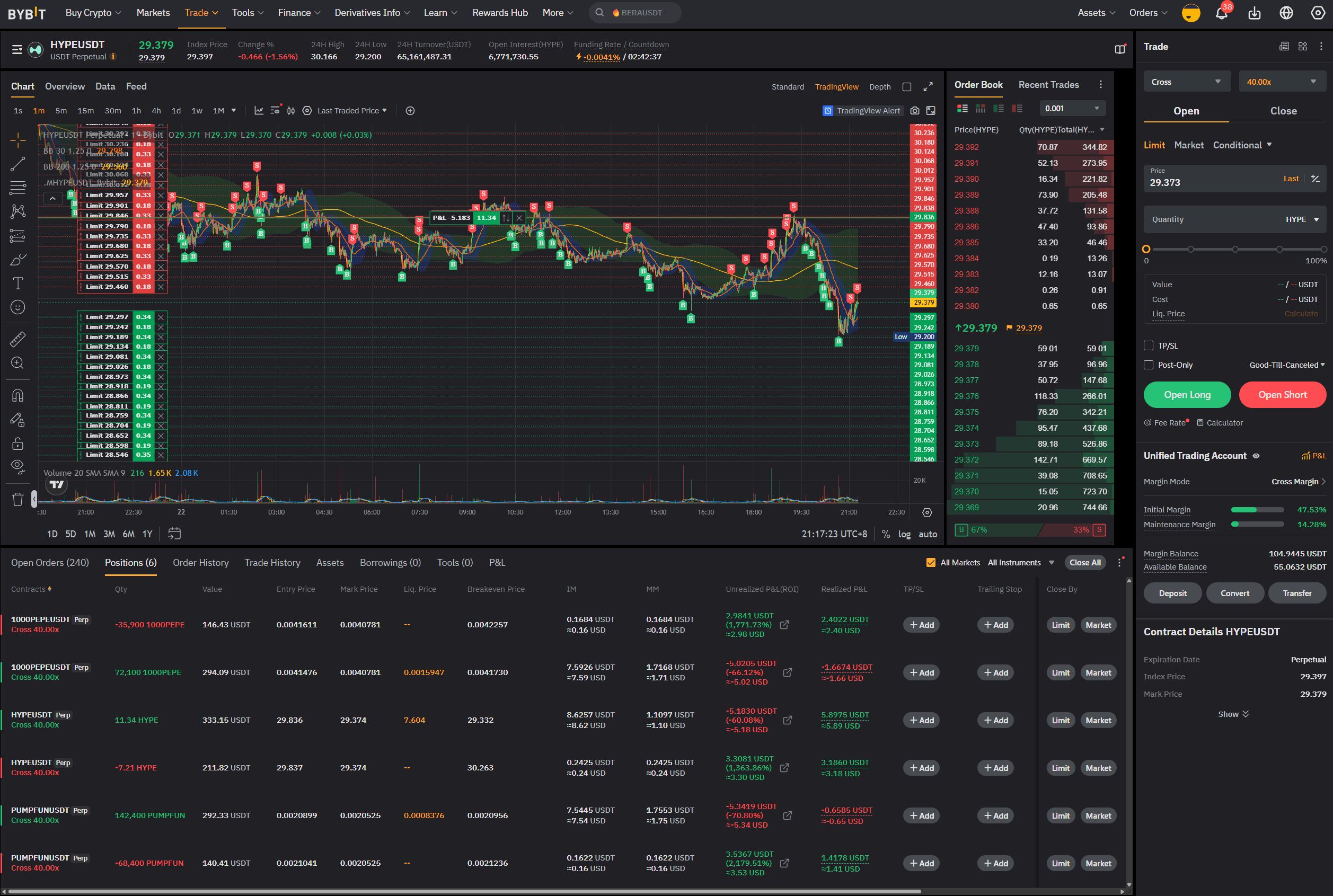Click the hamburger menu beside HYPEUSDT
This screenshot has height=896, width=1333.
pyautogui.click(x=17, y=50)
